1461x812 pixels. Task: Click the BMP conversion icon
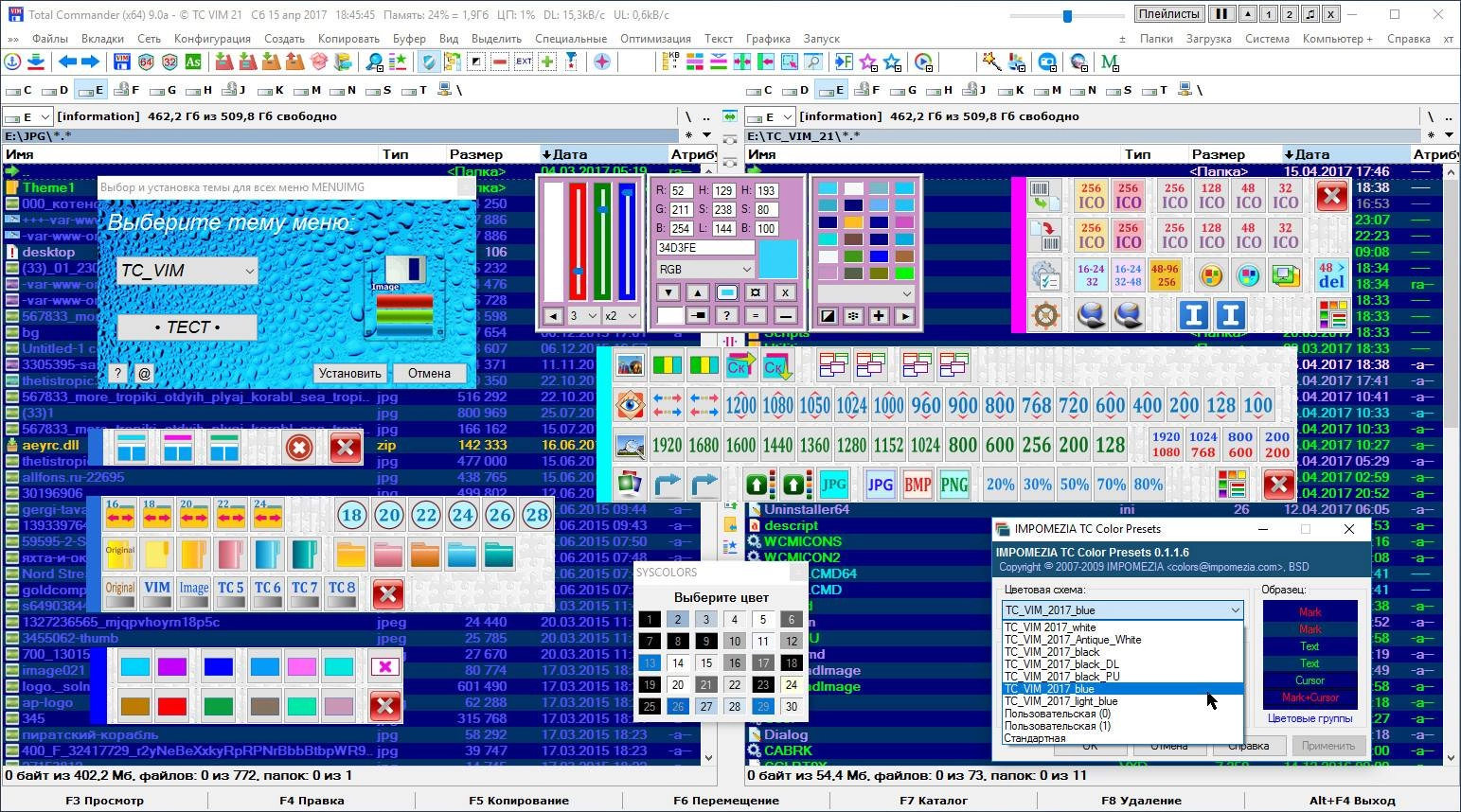pyautogui.click(x=918, y=485)
